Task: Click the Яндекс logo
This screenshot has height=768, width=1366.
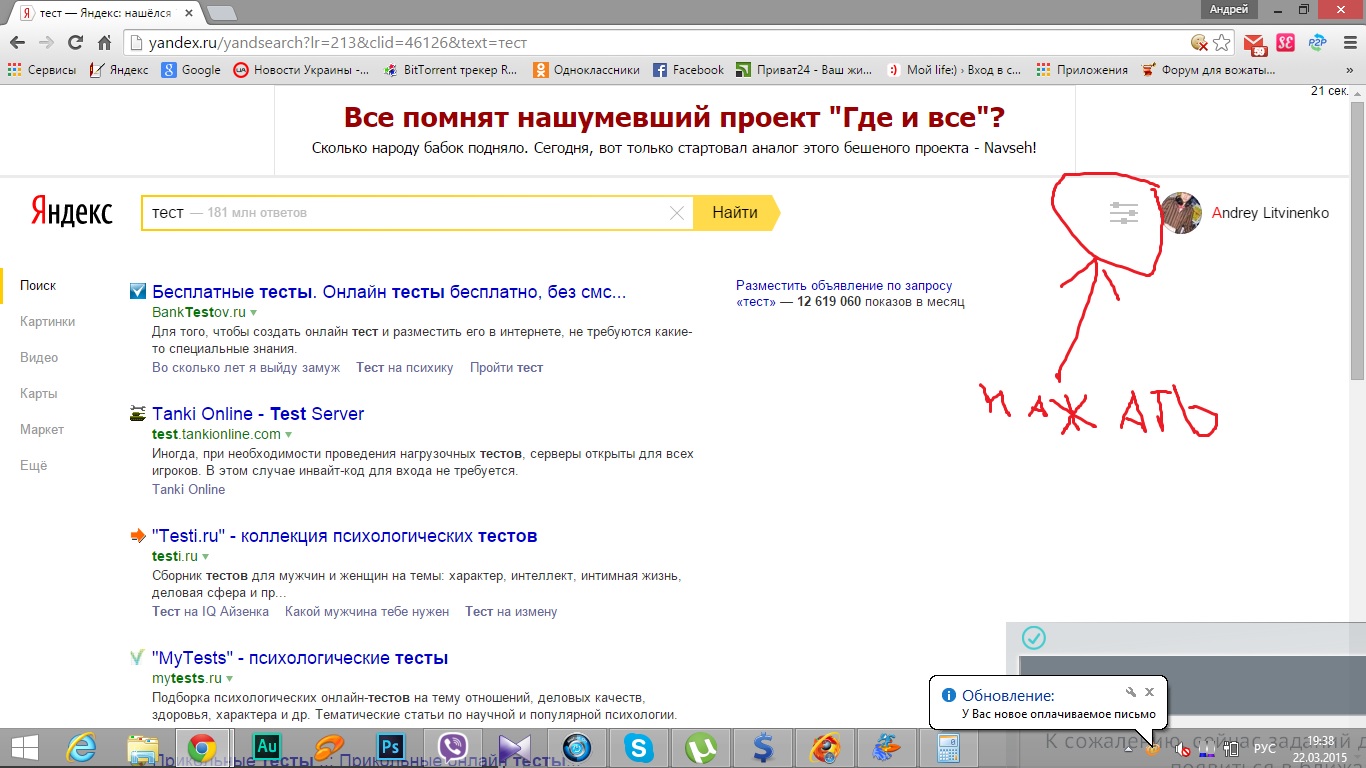Action: (x=72, y=212)
